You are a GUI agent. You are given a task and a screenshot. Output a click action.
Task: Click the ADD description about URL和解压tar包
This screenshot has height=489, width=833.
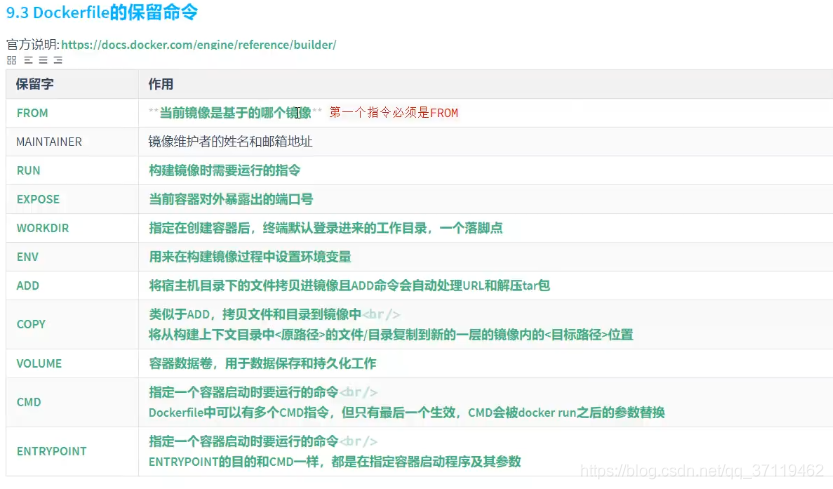349,285
